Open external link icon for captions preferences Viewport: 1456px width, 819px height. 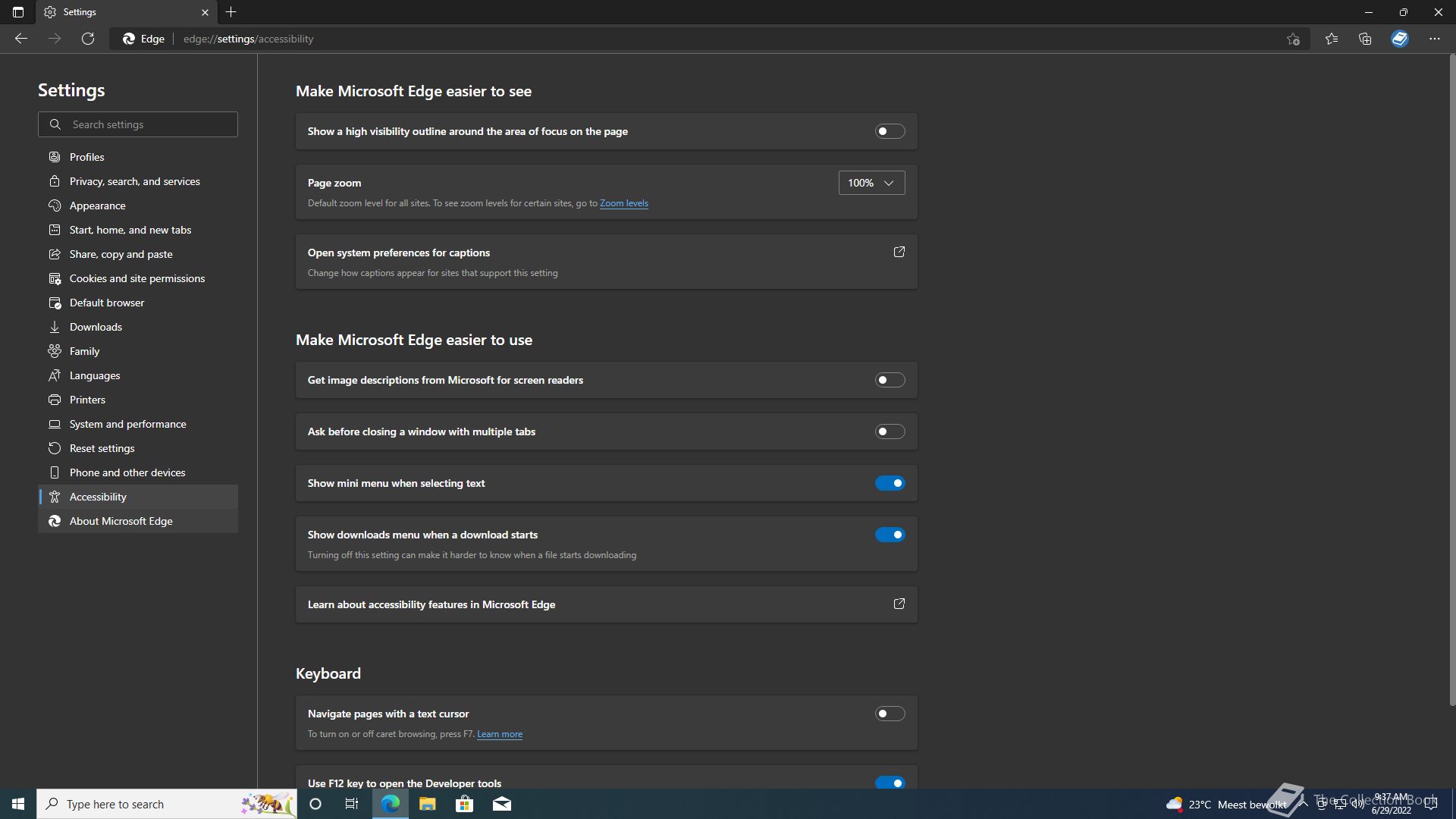tap(899, 252)
